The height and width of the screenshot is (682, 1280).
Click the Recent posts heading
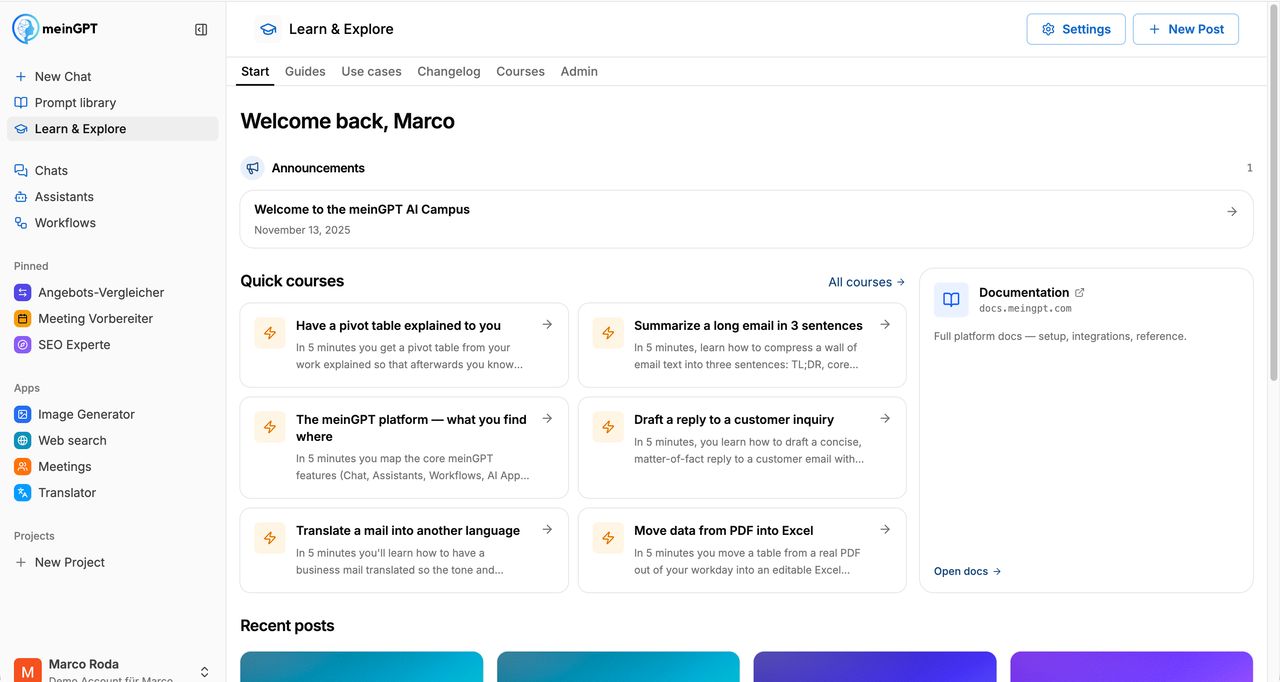tap(287, 626)
